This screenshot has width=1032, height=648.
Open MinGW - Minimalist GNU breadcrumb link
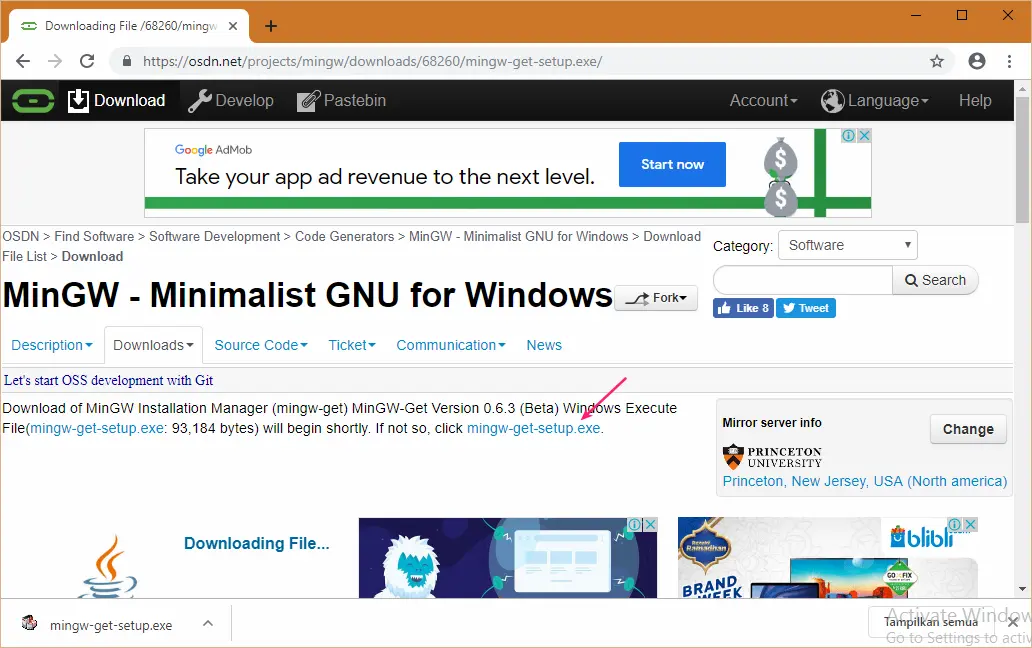(519, 236)
